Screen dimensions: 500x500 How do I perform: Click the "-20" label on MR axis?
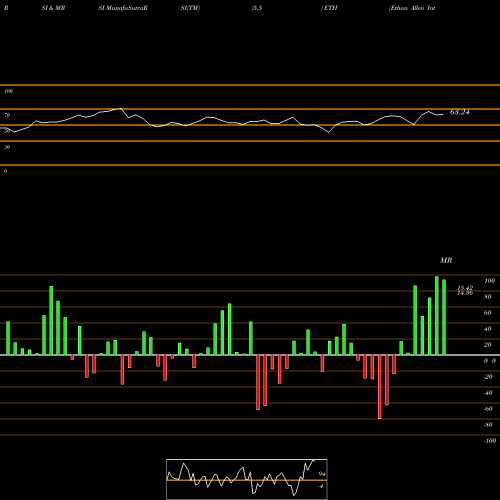click(x=488, y=377)
